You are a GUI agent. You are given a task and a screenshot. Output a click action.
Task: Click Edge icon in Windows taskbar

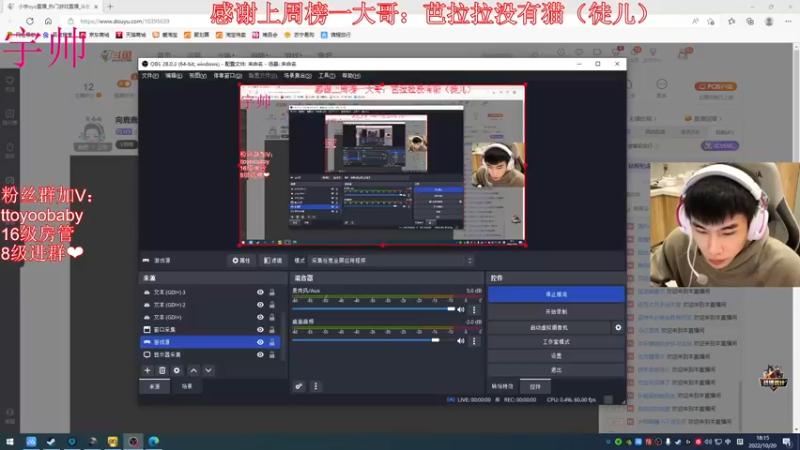point(154,441)
